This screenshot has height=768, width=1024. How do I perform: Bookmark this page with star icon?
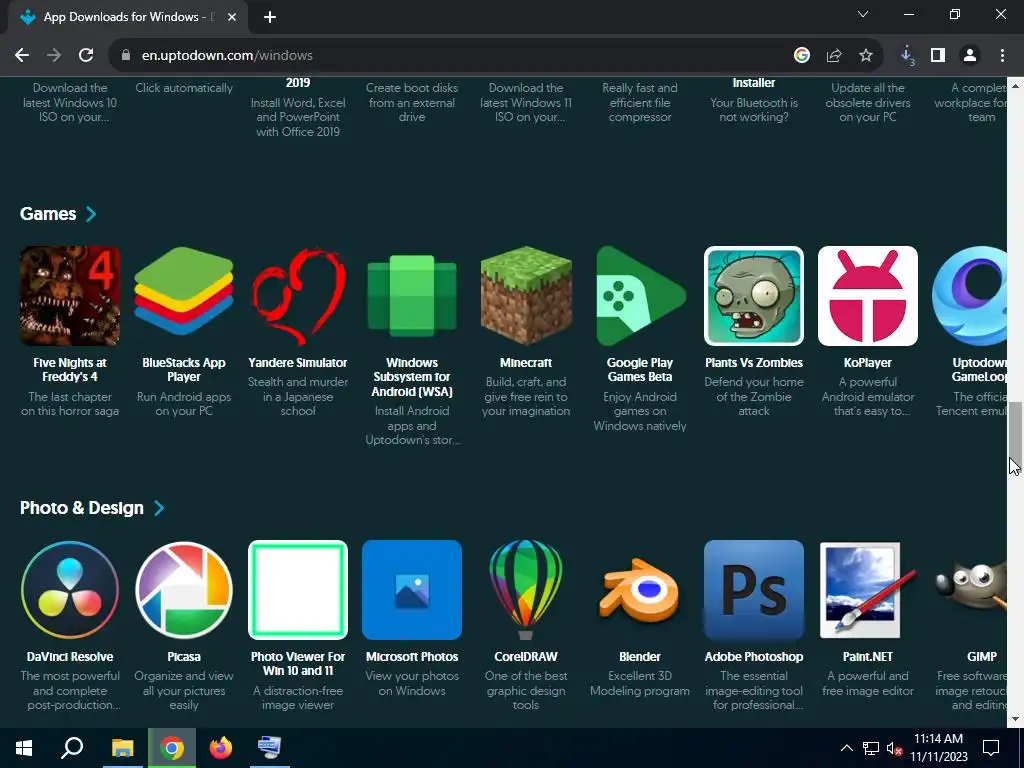[866, 56]
